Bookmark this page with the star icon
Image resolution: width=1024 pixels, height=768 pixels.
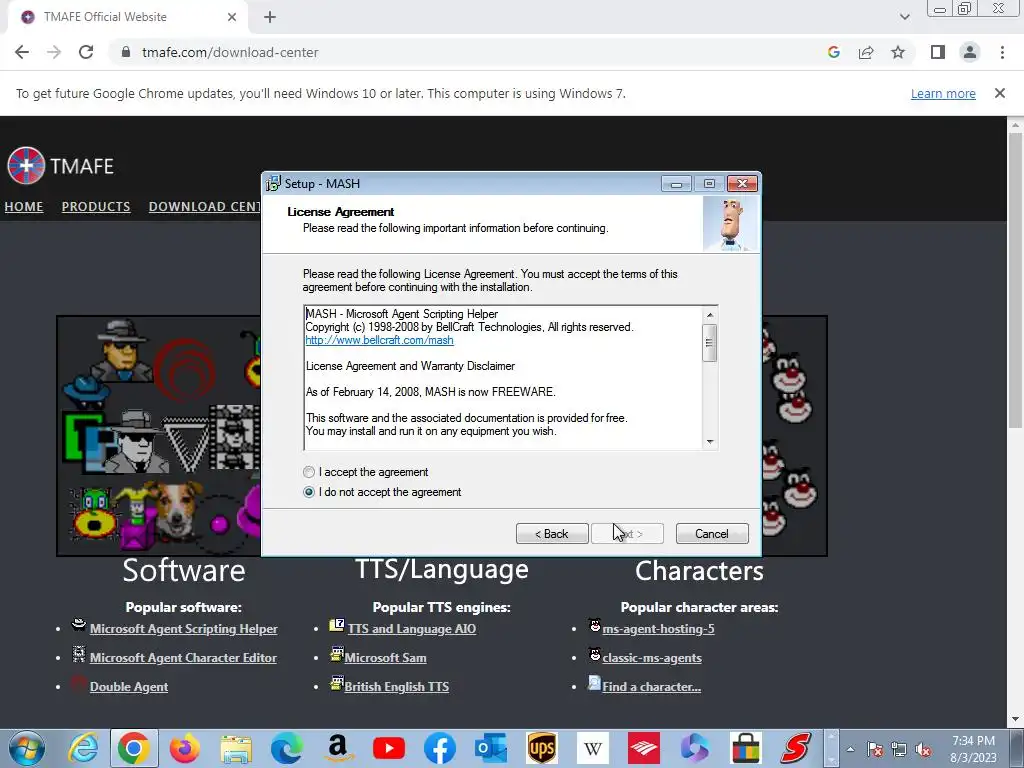point(898,52)
